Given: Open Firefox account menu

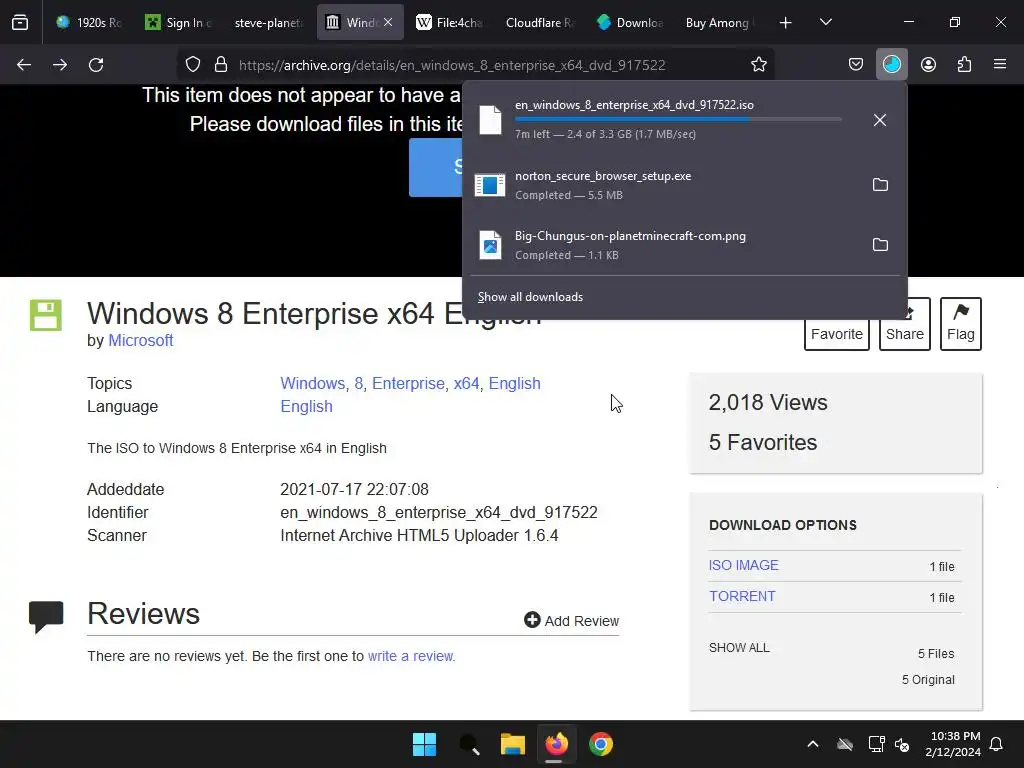Looking at the screenshot, I should (928, 65).
